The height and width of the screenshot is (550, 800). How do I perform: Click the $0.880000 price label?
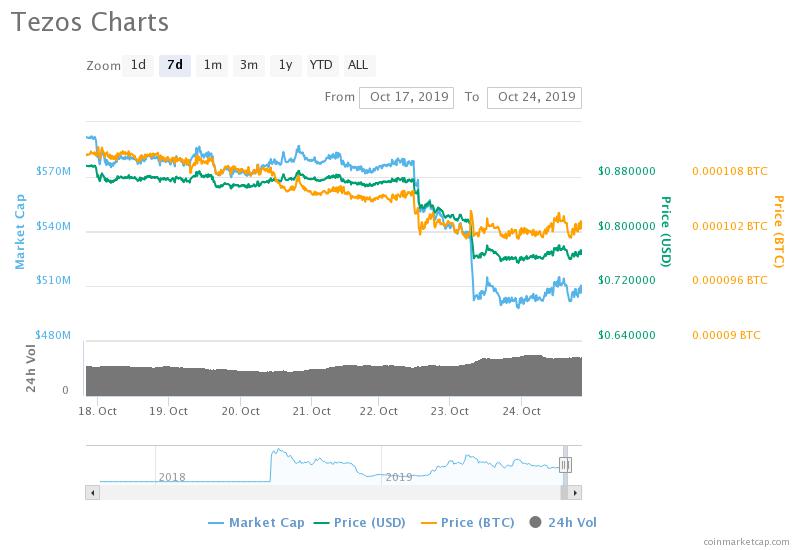click(x=627, y=171)
